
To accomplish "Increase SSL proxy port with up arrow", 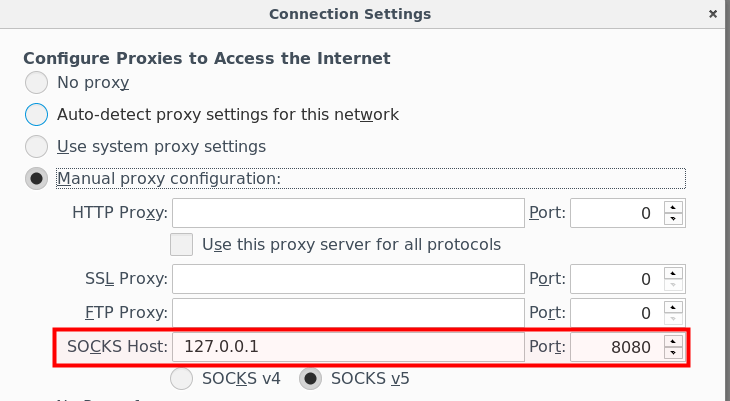I will click(x=673, y=273).
